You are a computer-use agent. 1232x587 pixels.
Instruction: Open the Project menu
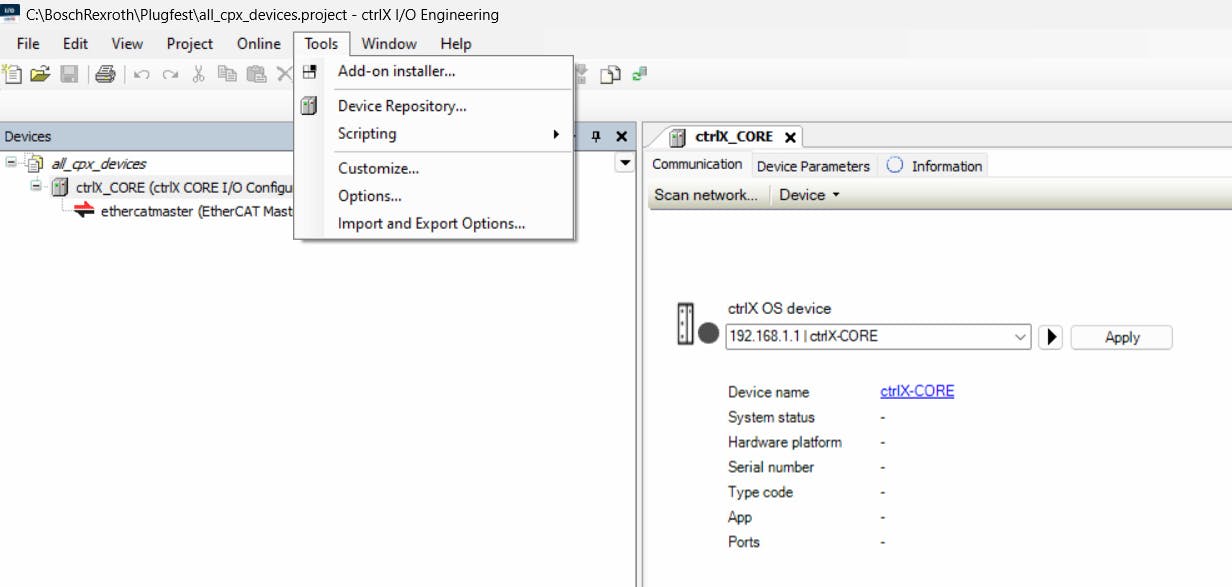click(190, 44)
